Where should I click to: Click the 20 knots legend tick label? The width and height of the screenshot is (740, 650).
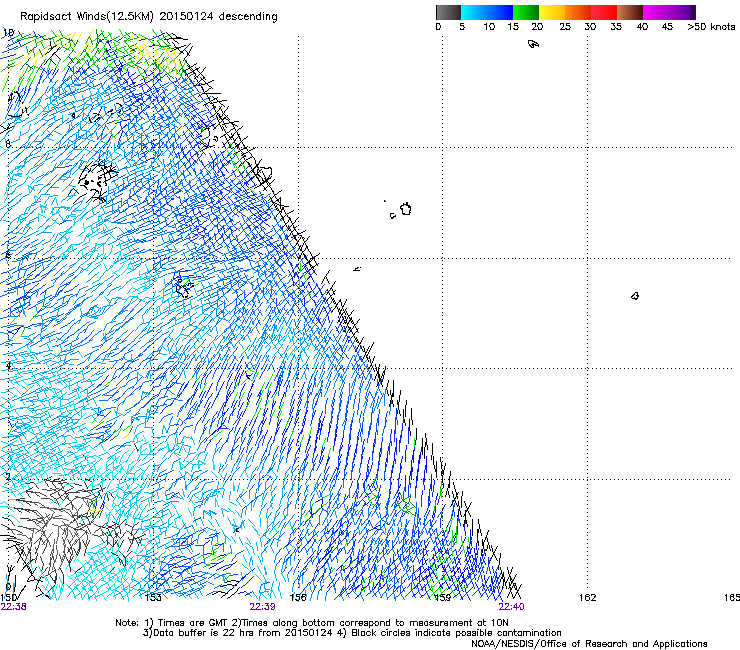[x=537, y=27]
